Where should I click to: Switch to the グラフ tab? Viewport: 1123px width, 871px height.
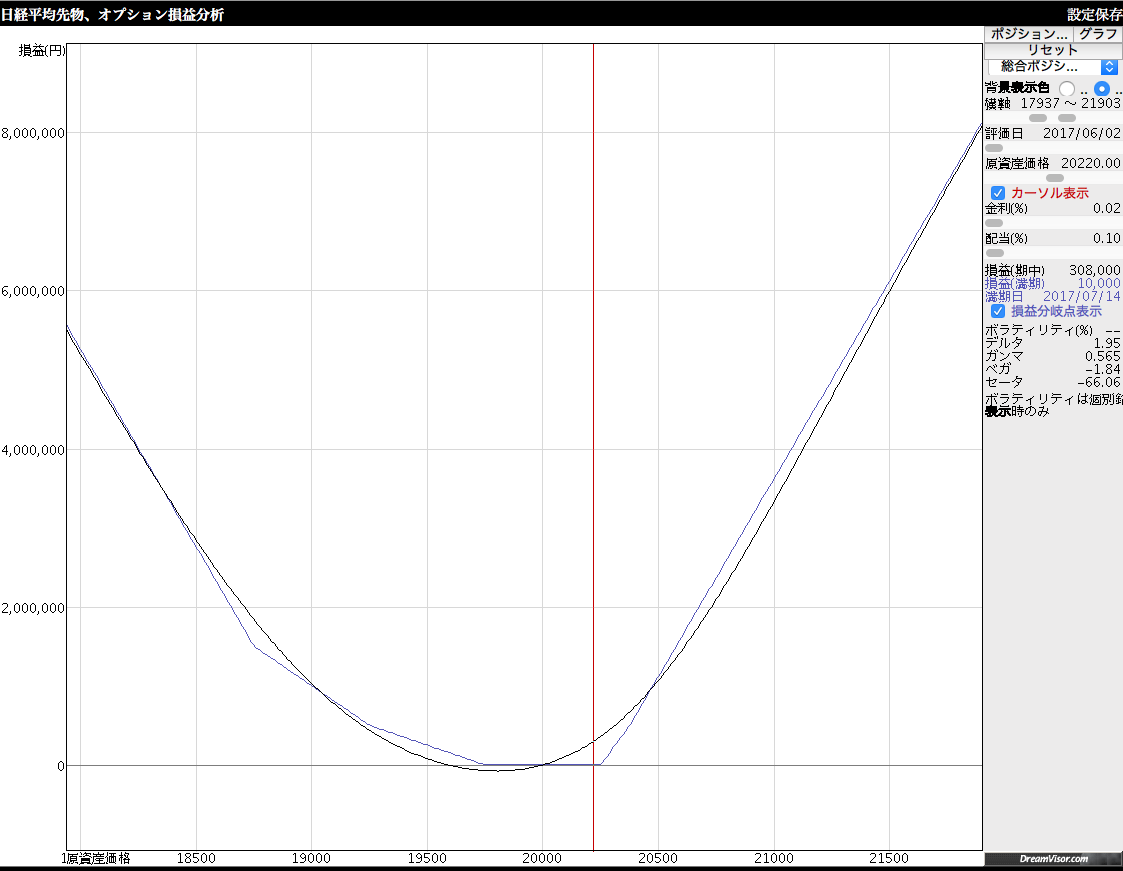[x=1098, y=33]
